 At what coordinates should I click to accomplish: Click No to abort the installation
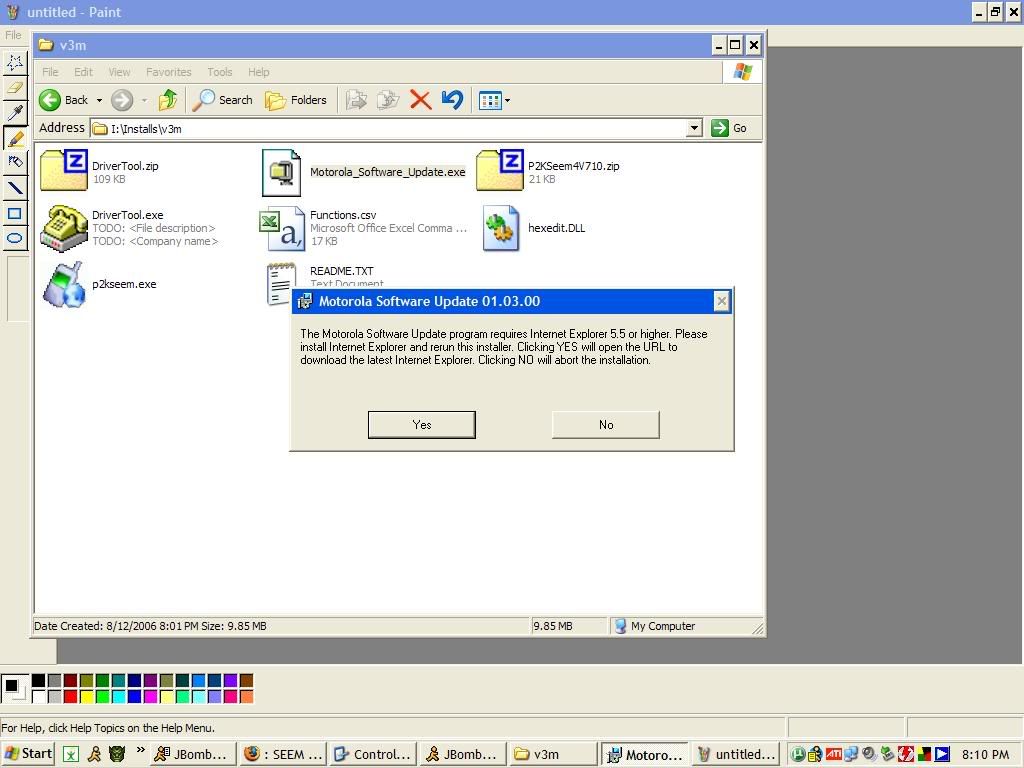coord(605,425)
